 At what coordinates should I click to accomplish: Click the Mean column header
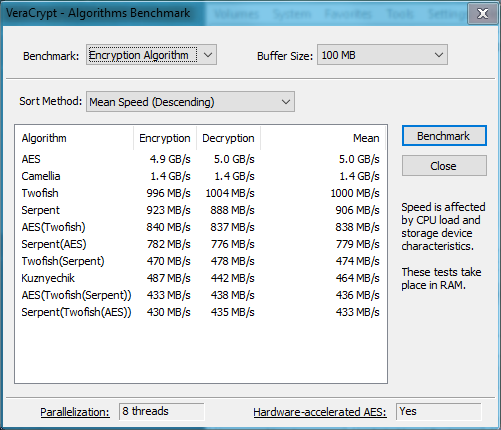tap(323, 138)
